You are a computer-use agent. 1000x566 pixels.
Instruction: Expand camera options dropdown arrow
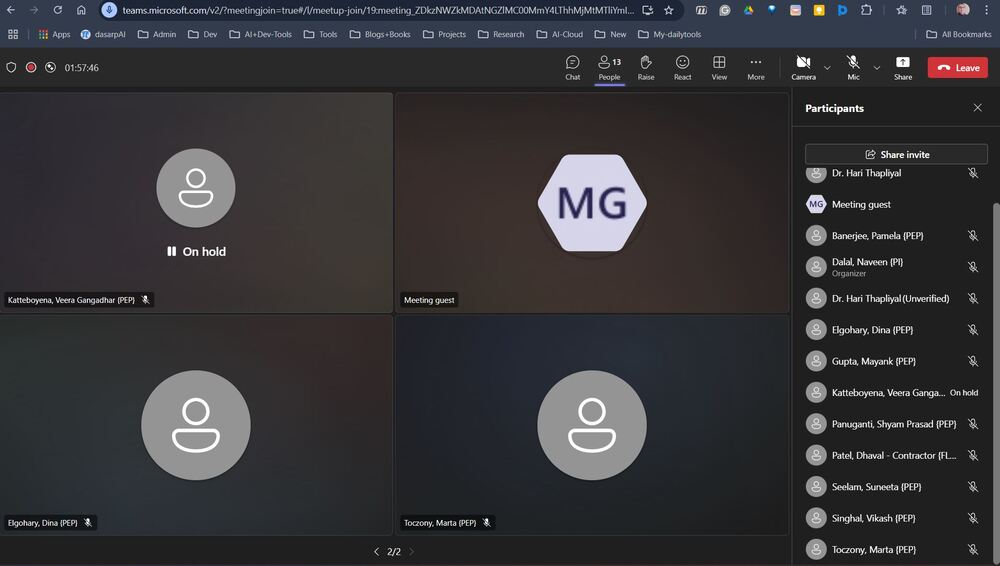click(827, 68)
